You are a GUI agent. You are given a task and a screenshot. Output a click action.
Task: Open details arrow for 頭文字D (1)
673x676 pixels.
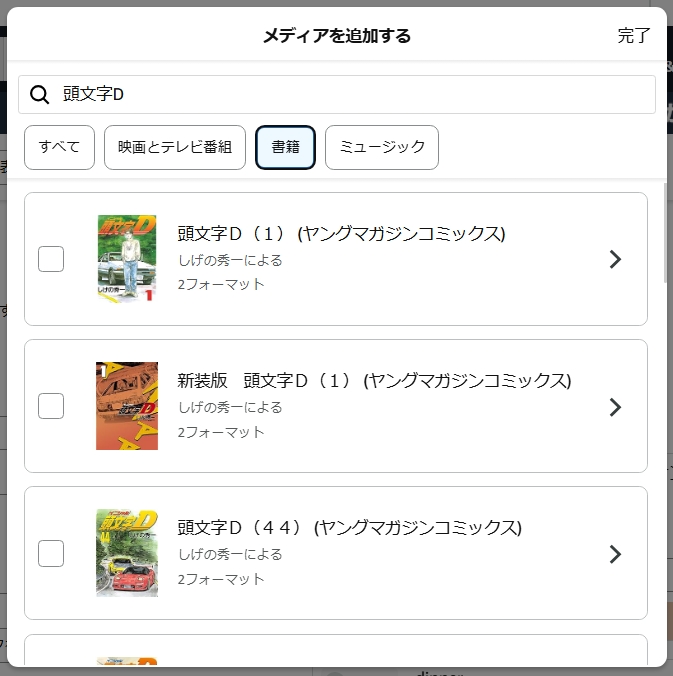(x=615, y=259)
